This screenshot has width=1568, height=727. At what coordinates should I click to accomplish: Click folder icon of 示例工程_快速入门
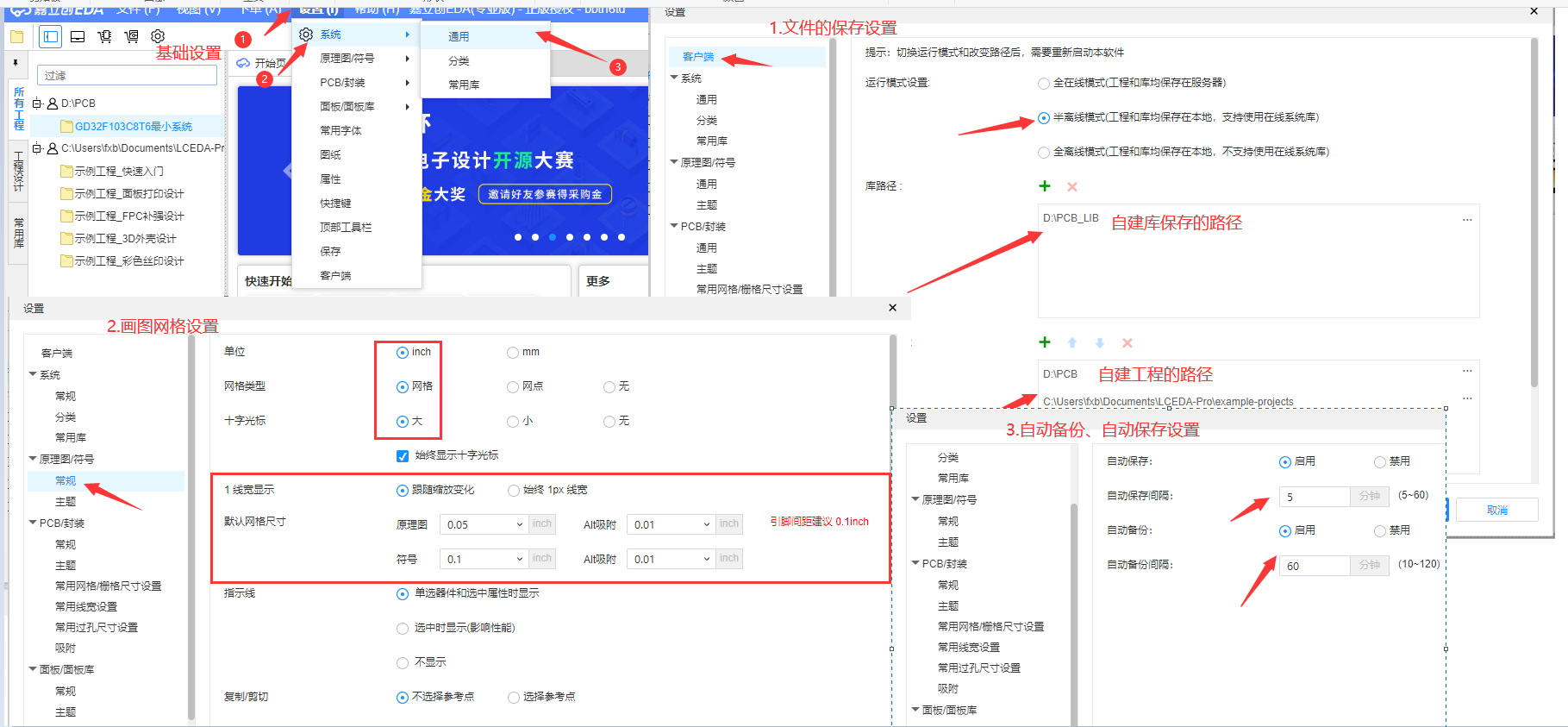tap(66, 171)
